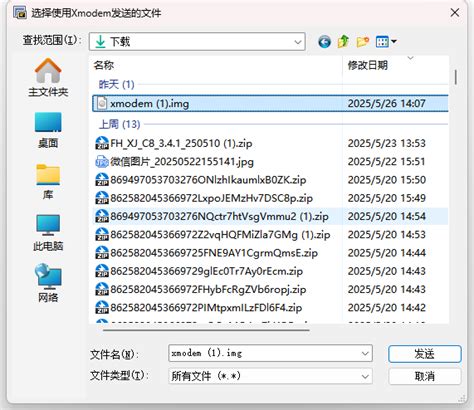Screen dimensions: 474x410
Task: Open 网络 in the sidebar
Action: point(48,283)
